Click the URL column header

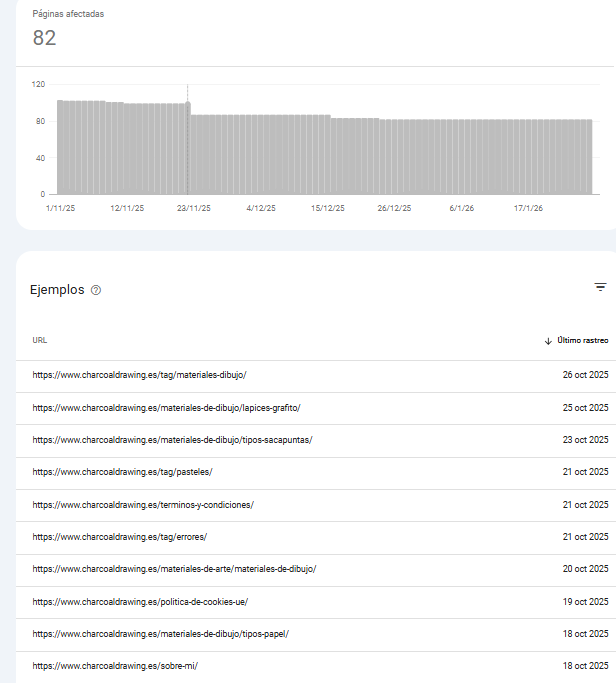(x=39, y=341)
